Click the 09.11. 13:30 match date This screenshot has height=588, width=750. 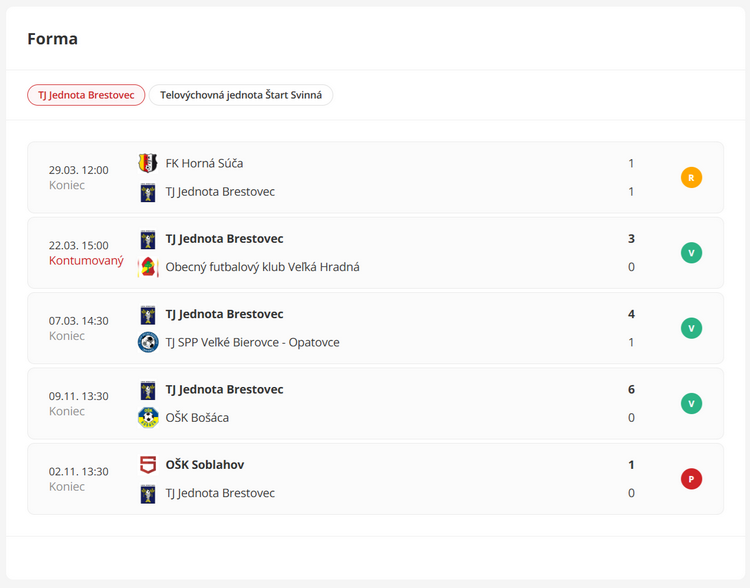(78, 396)
